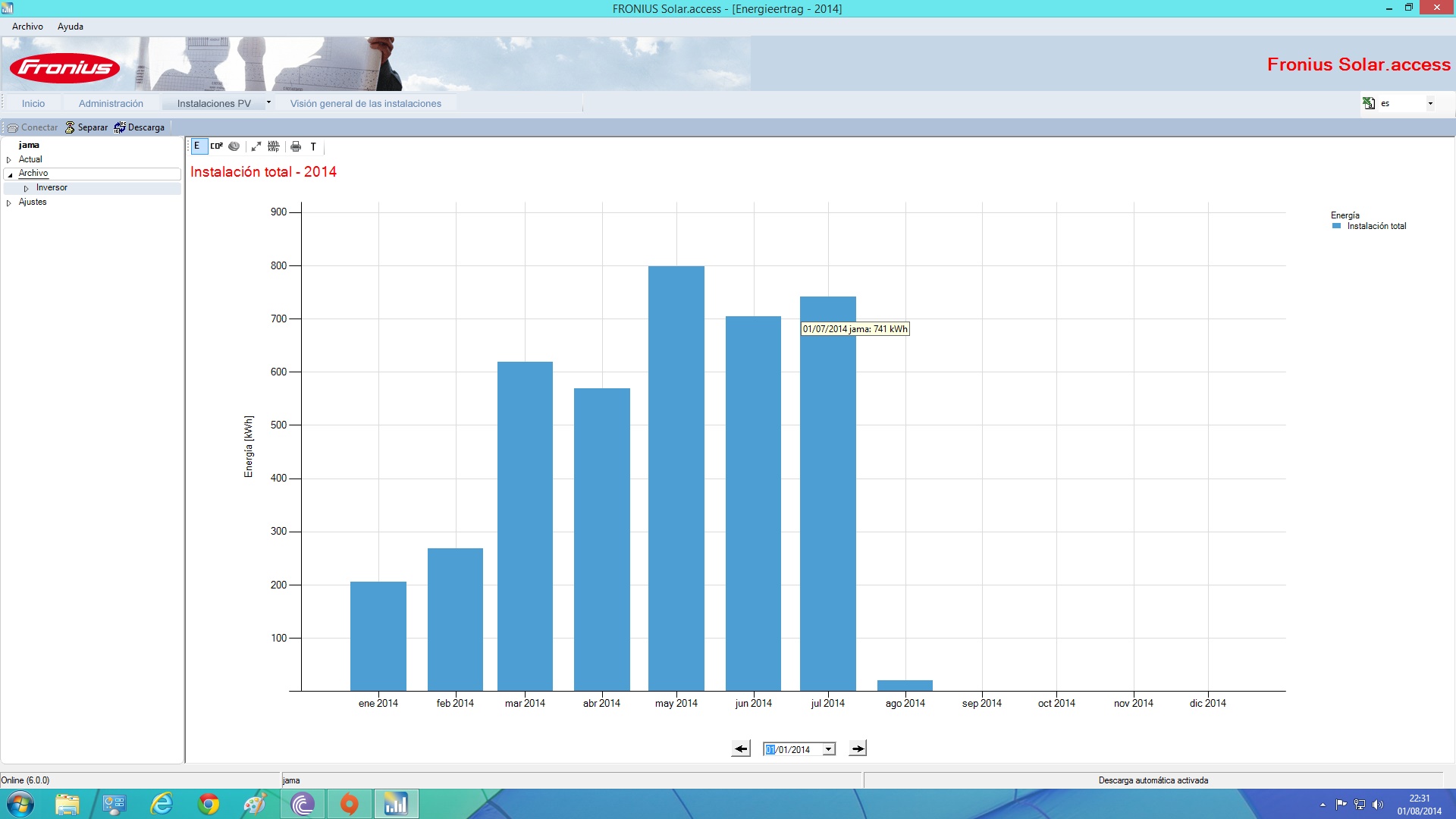Switch to Origin taskbar app
This screenshot has width=1456, height=819.
point(349,804)
